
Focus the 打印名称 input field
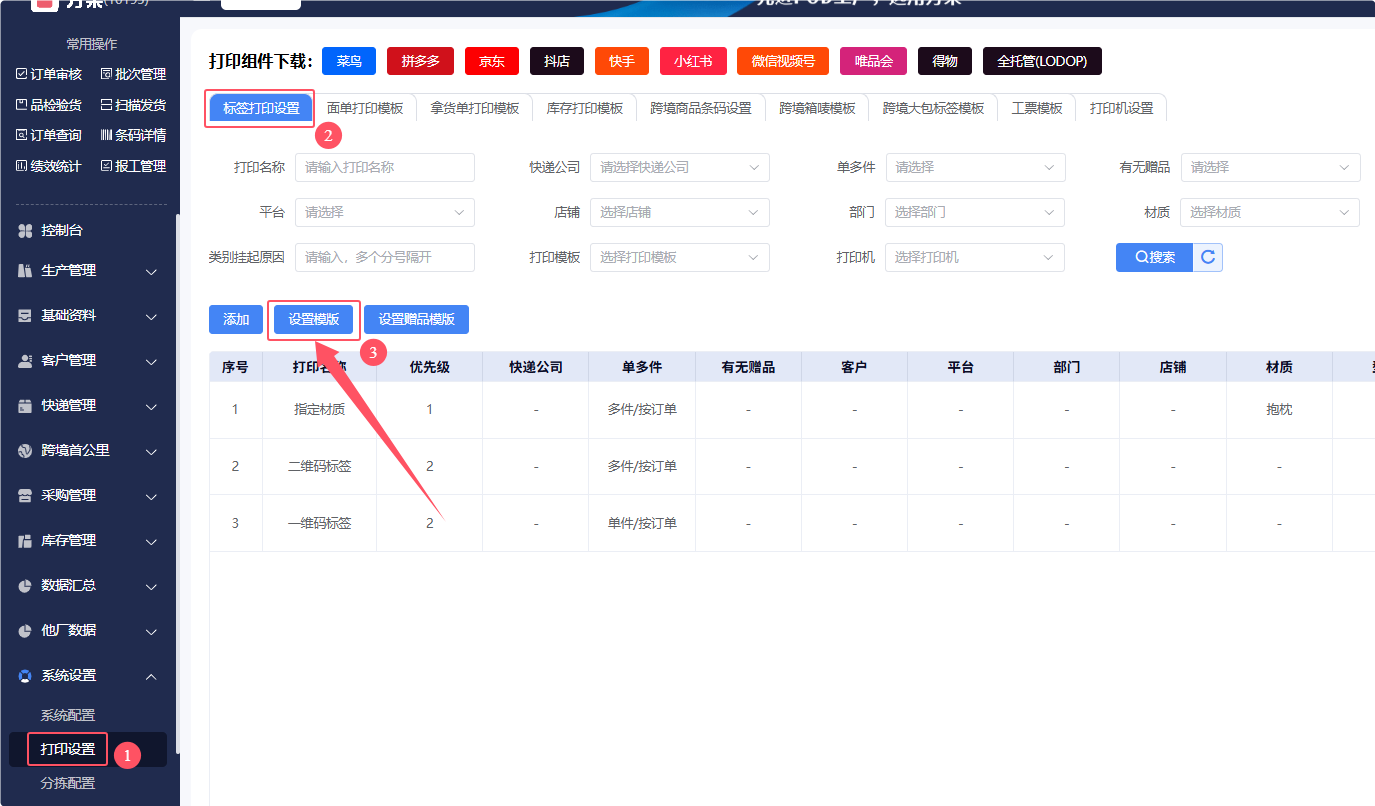[x=385, y=167]
